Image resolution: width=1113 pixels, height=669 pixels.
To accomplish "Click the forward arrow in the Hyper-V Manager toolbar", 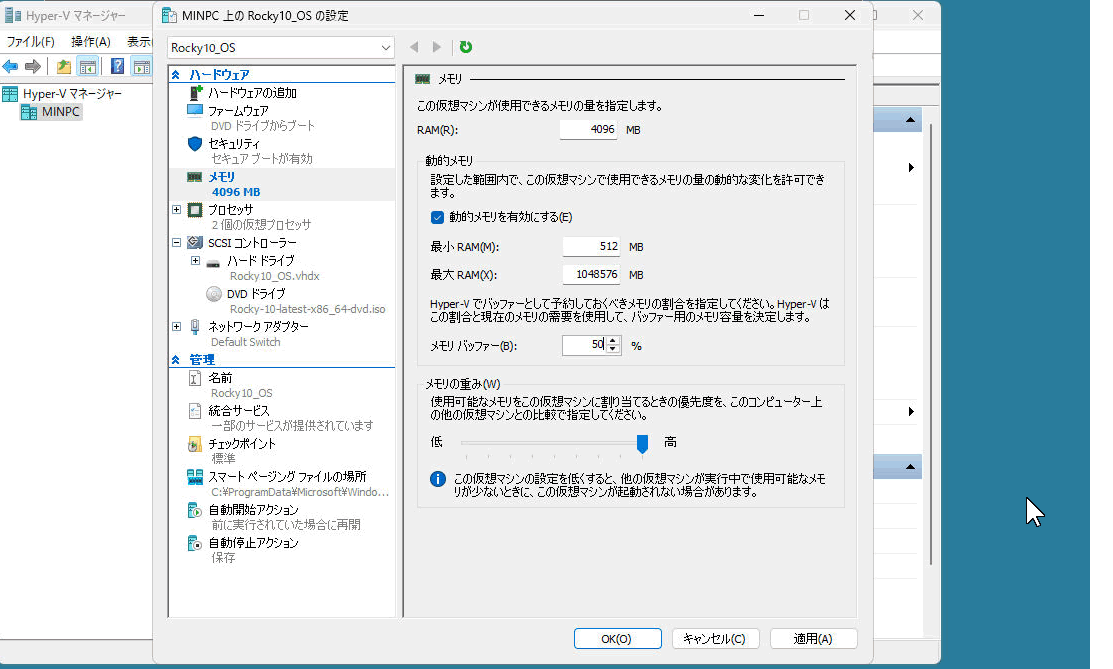I will point(33,67).
